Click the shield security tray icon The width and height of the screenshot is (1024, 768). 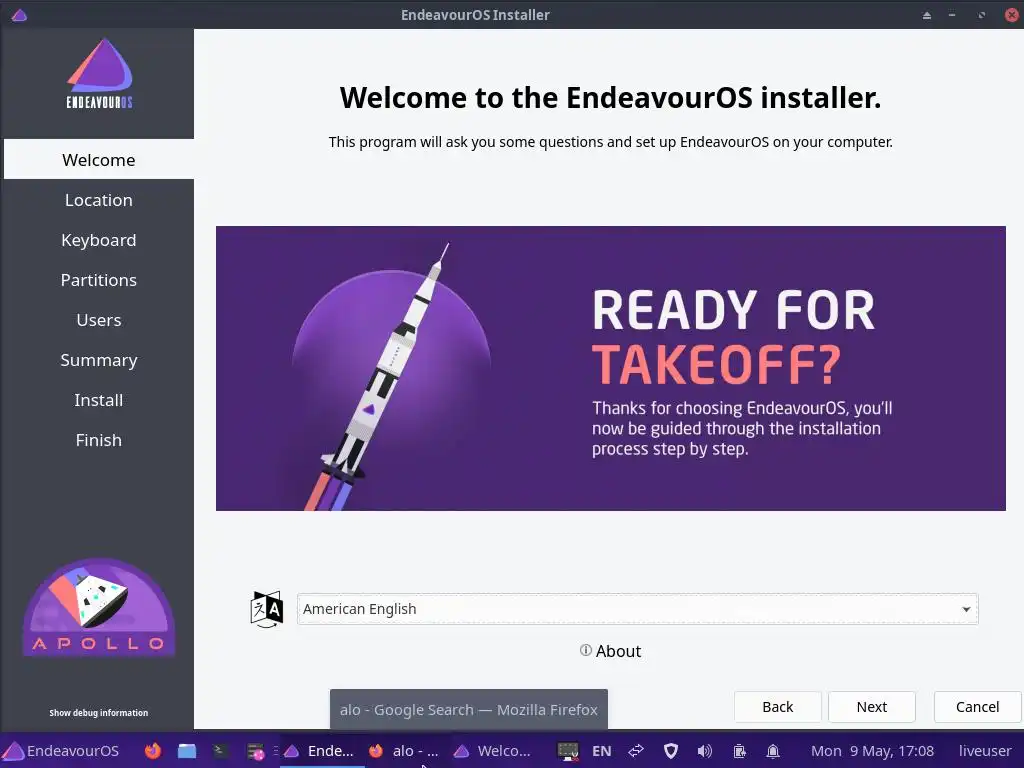[671, 751]
